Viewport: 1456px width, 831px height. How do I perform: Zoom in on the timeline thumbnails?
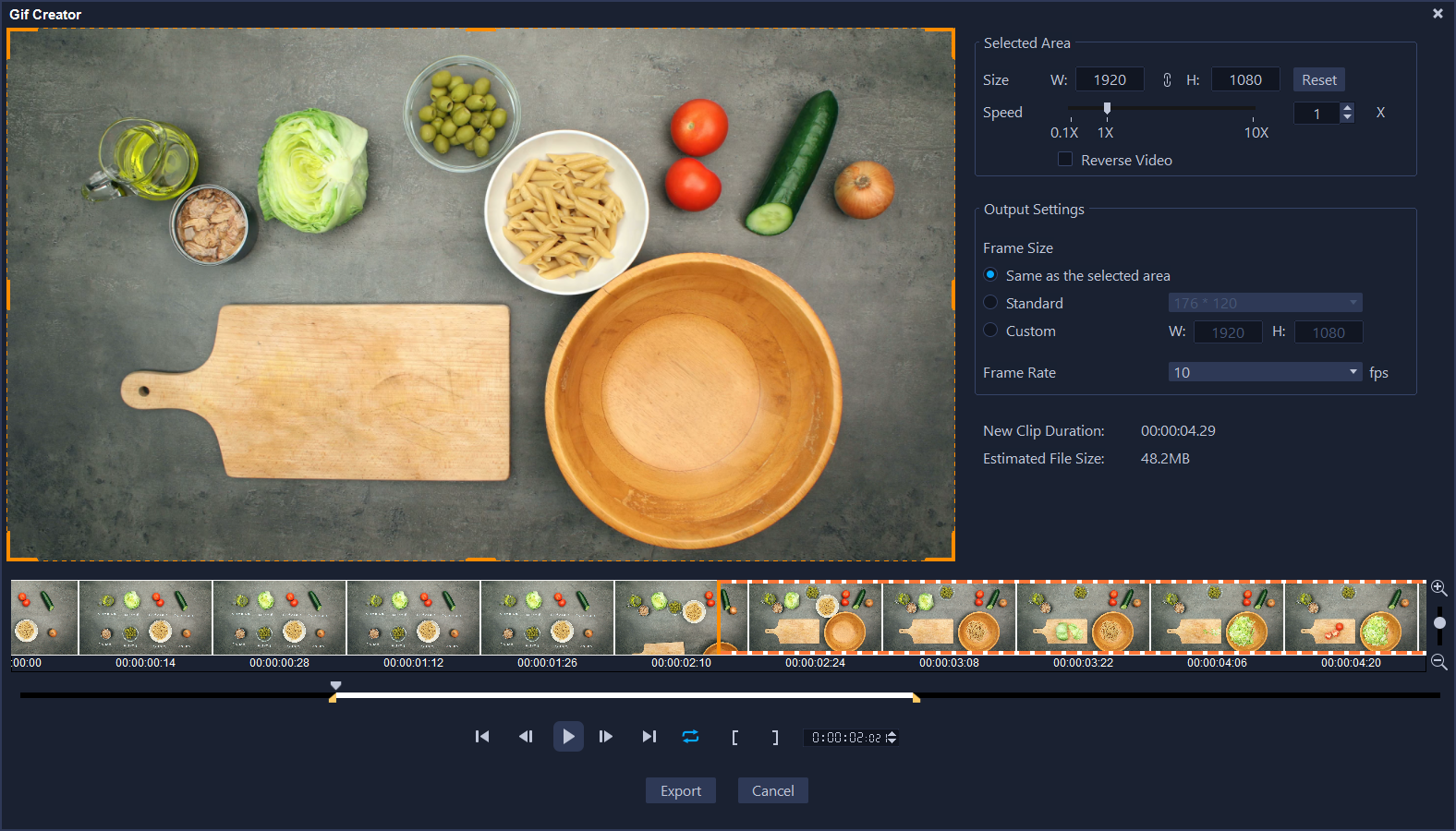[x=1438, y=588]
